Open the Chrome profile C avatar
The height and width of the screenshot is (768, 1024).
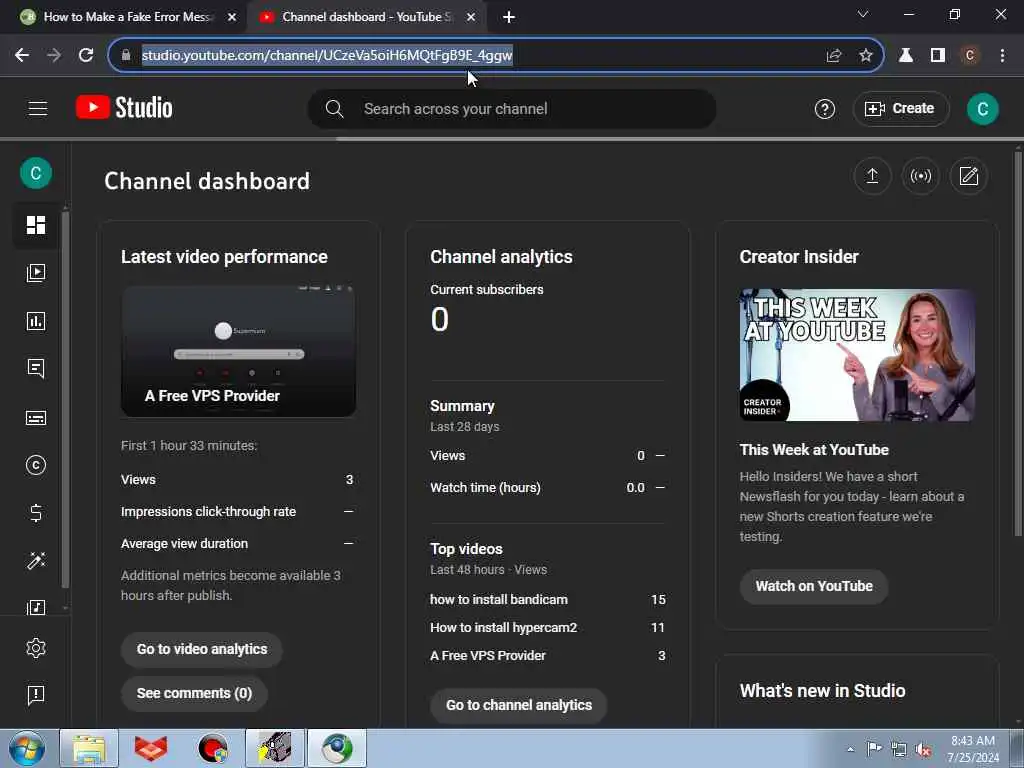(x=970, y=56)
